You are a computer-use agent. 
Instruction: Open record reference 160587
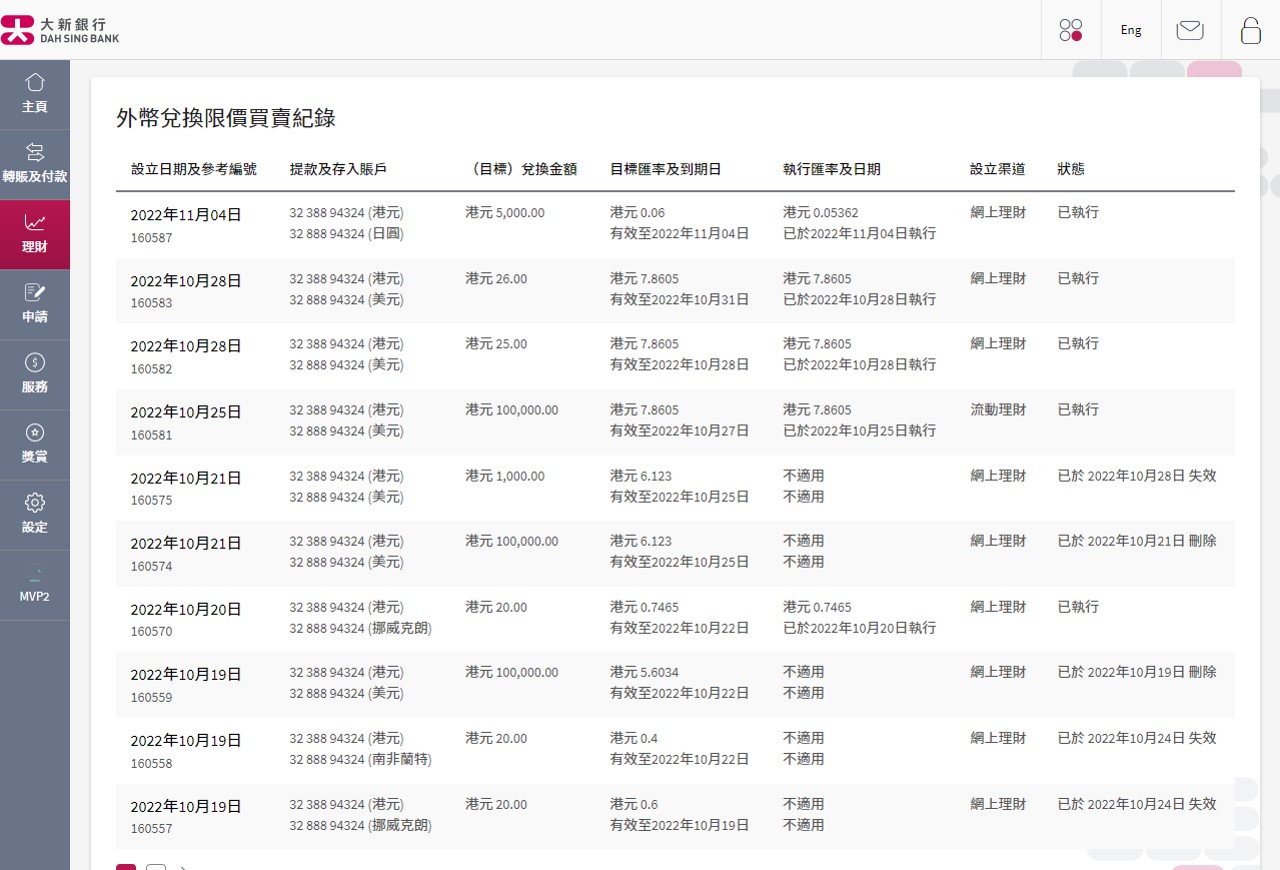151,238
